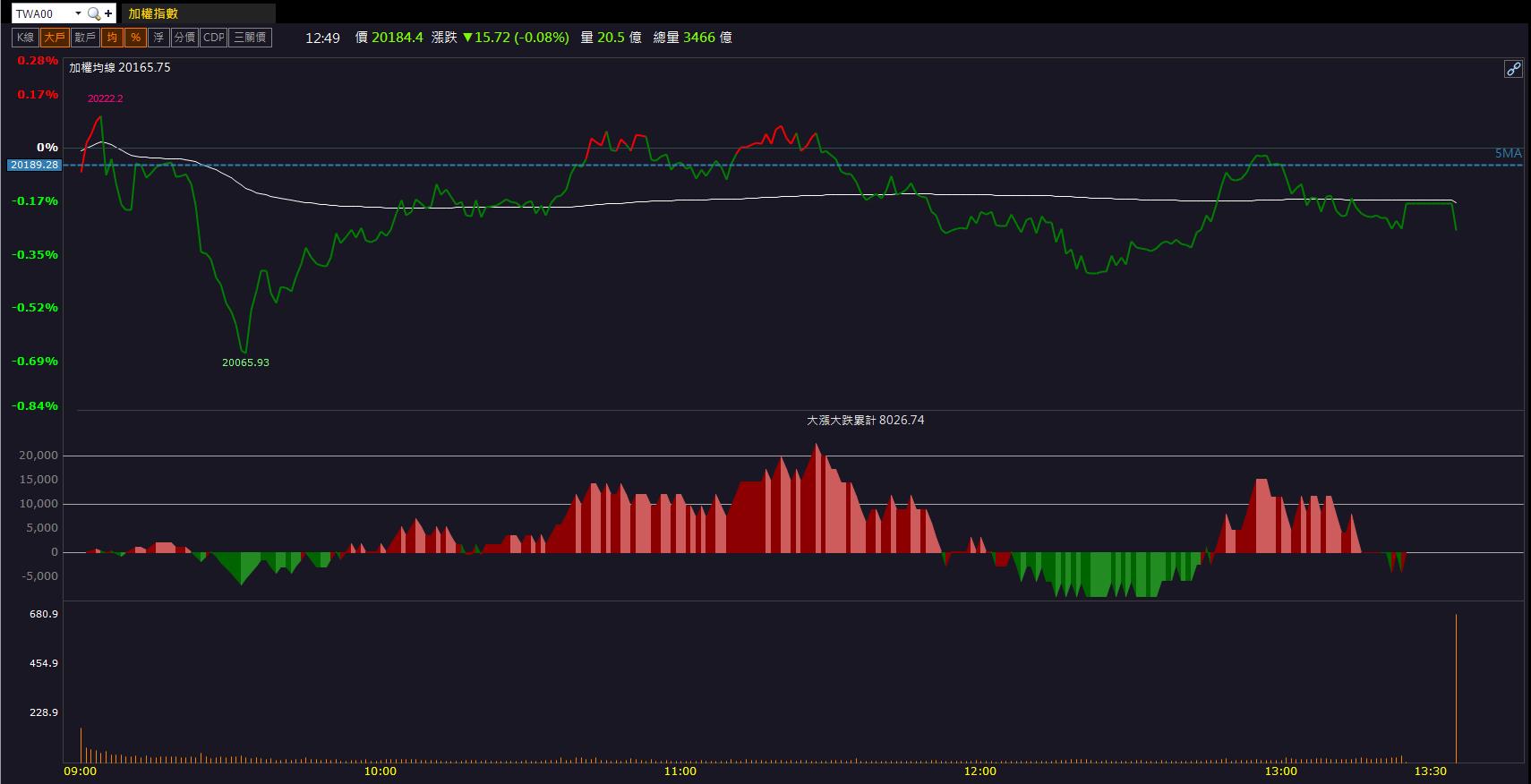1531x784 pixels.
Task: Enable the 浮 toggle button
Action: pos(158,38)
